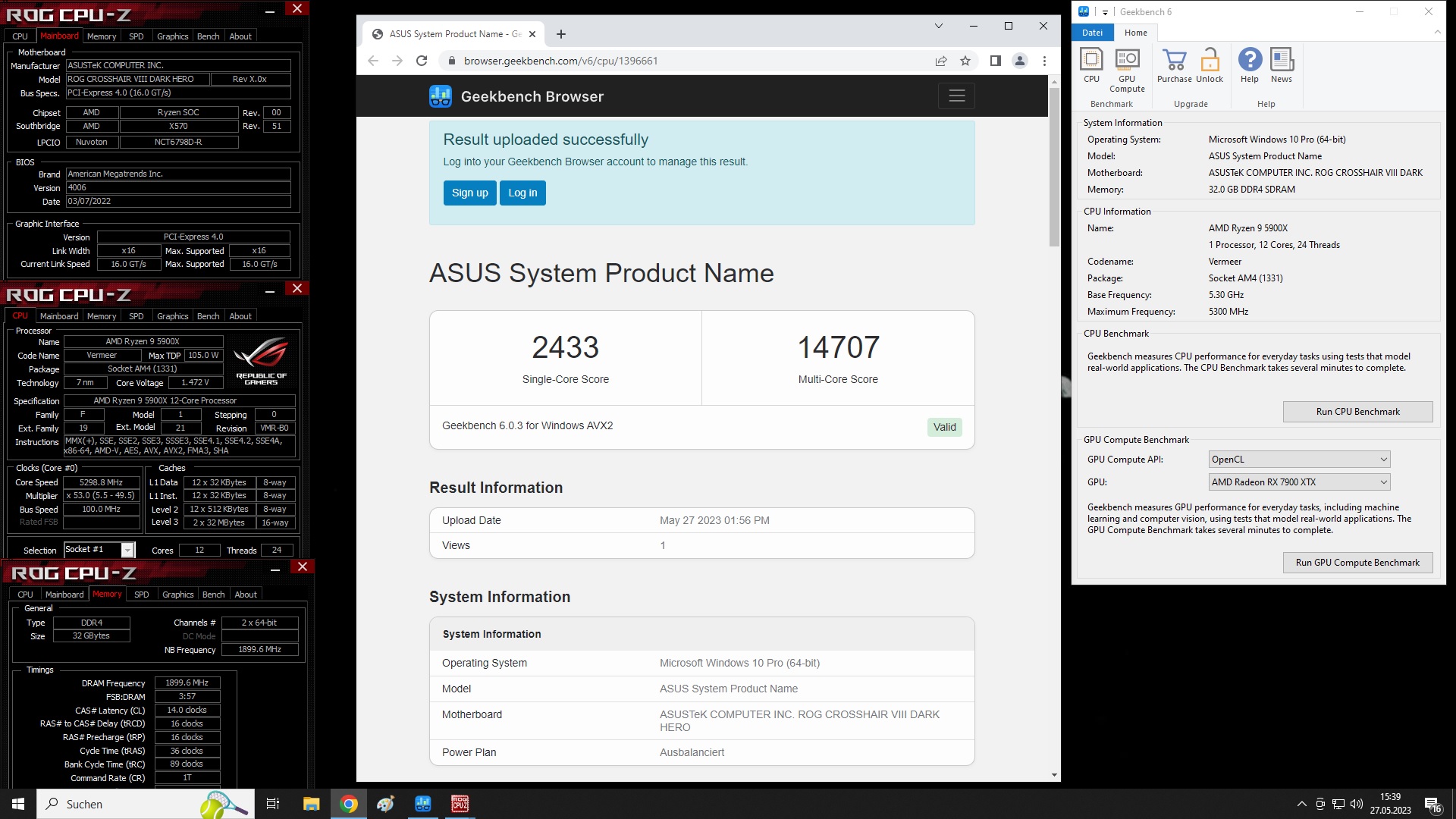1456x819 pixels.
Task: Close the ASUS System Product Name tab
Action: coord(532,34)
